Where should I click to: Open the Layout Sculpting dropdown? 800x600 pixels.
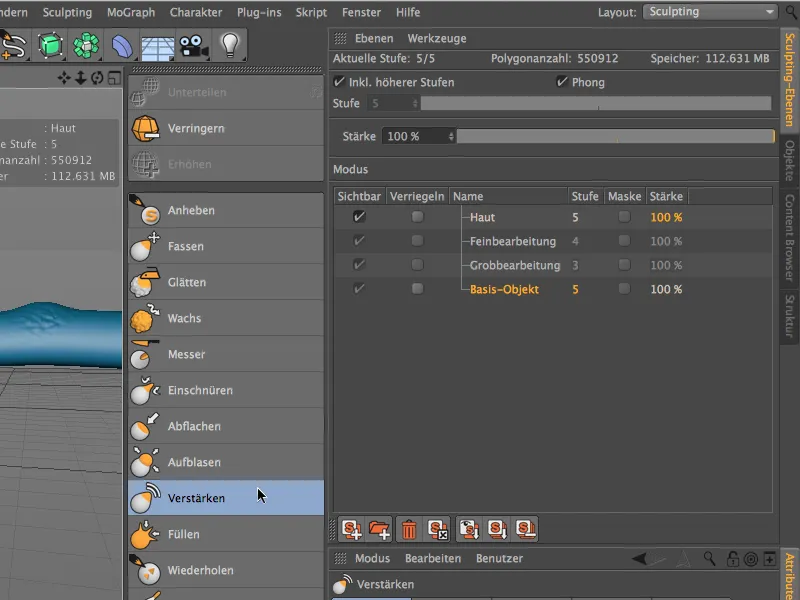[710, 12]
